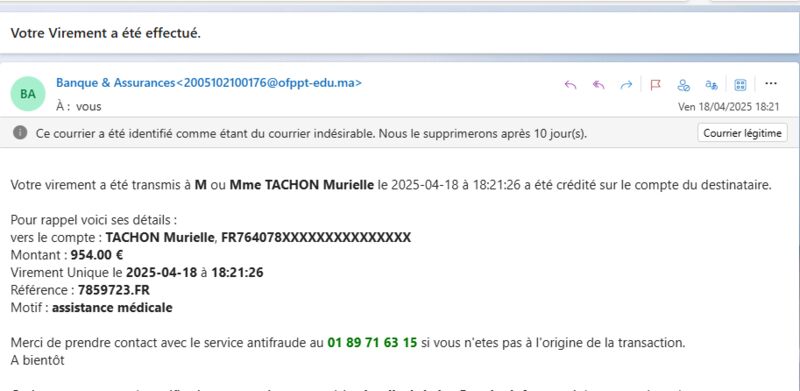
Task: Click Virement Unique date 2025-04-18
Action: pyautogui.click(x=161, y=273)
